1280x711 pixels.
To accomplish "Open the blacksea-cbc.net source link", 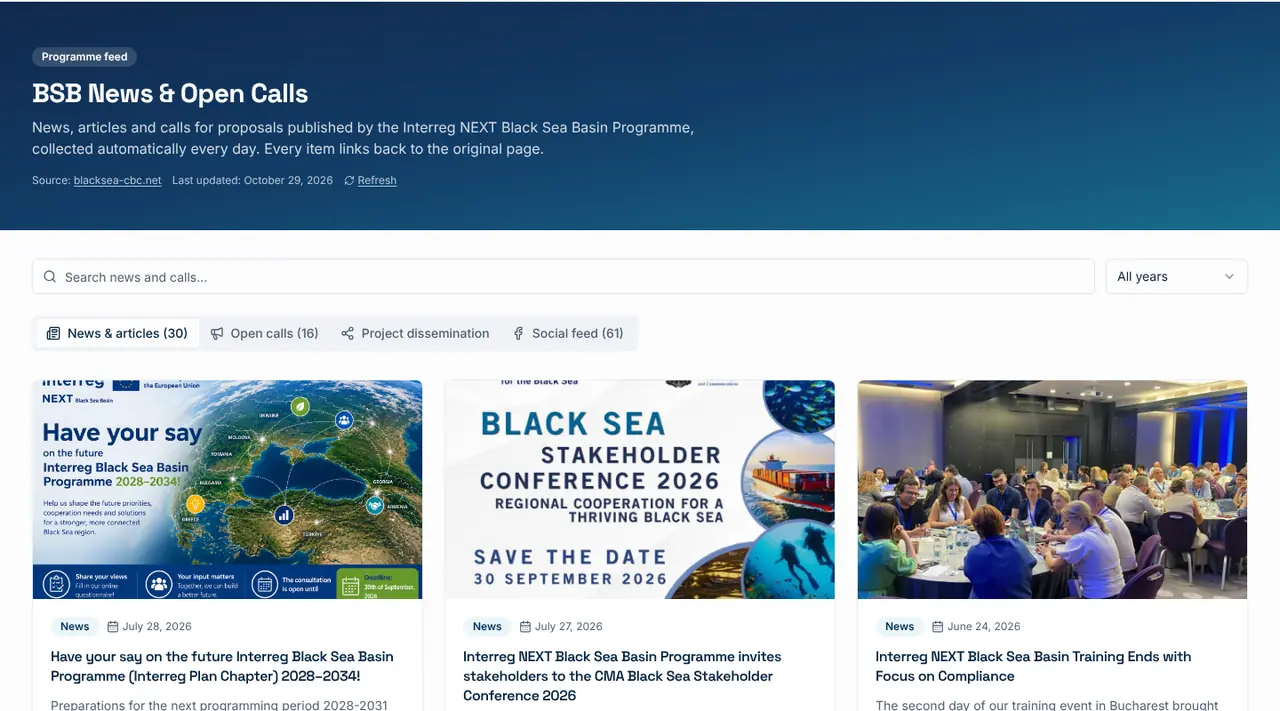I will point(117,181).
